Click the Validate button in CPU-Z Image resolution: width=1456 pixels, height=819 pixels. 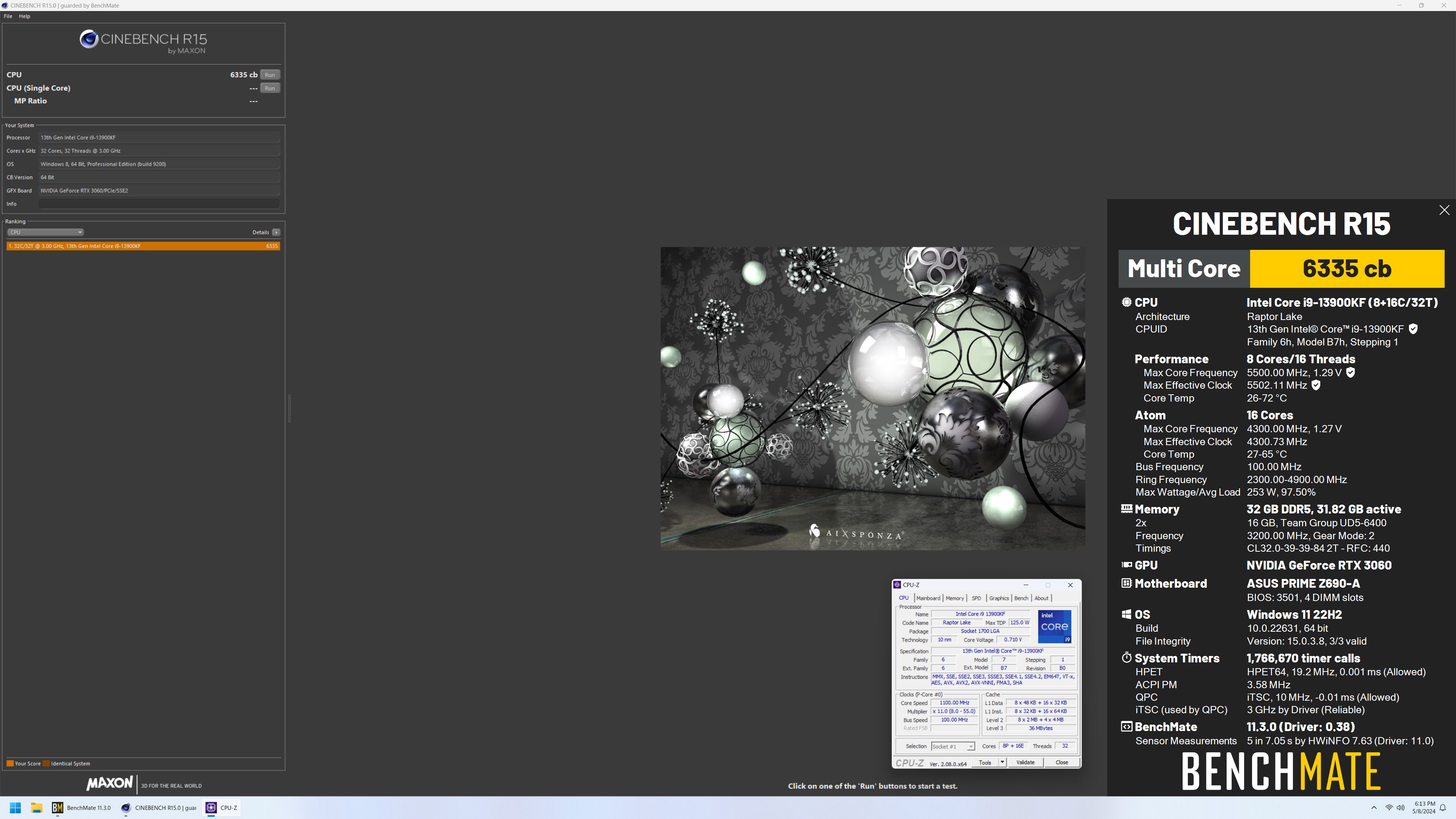click(1025, 763)
